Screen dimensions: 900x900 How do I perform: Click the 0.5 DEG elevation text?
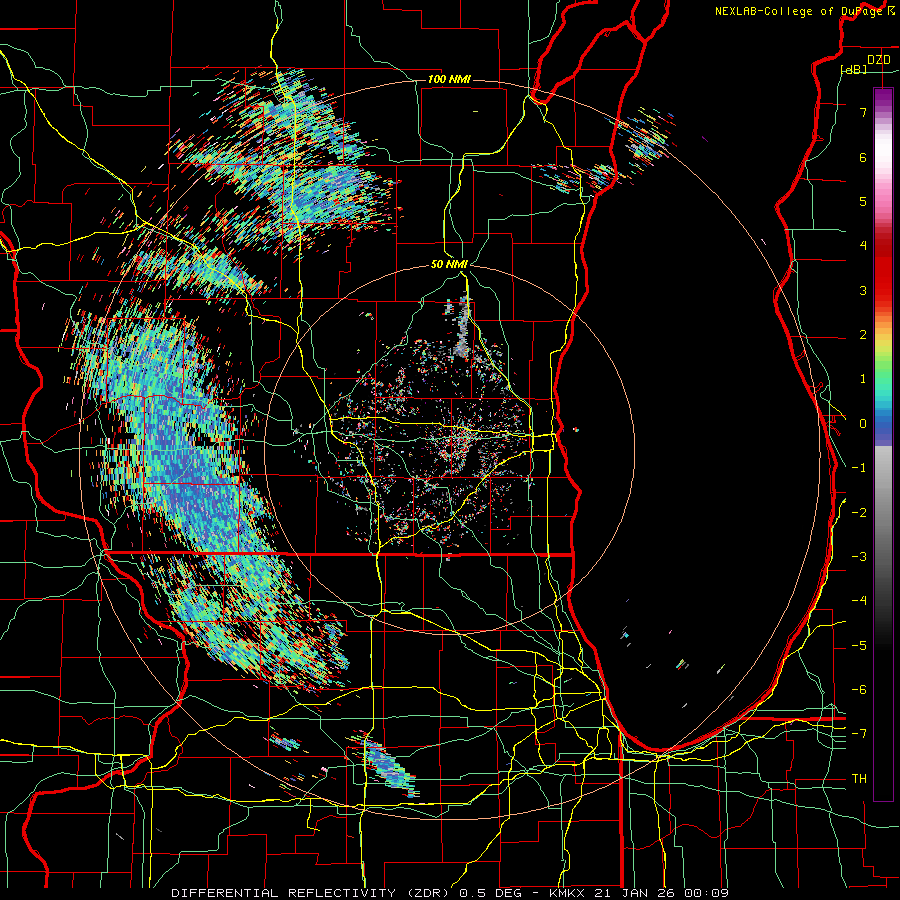[x=491, y=893]
